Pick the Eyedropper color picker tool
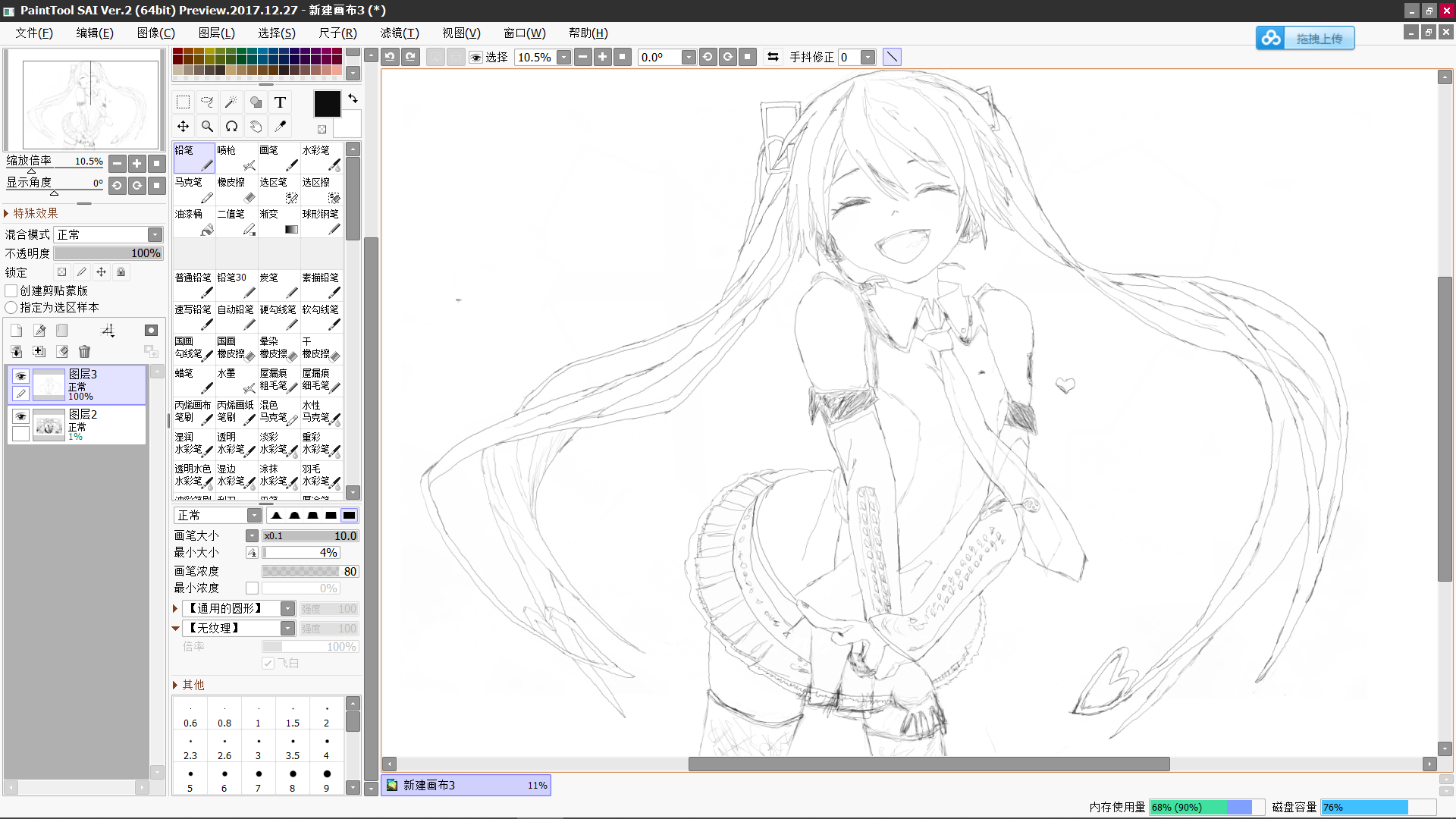 [280, 127]
